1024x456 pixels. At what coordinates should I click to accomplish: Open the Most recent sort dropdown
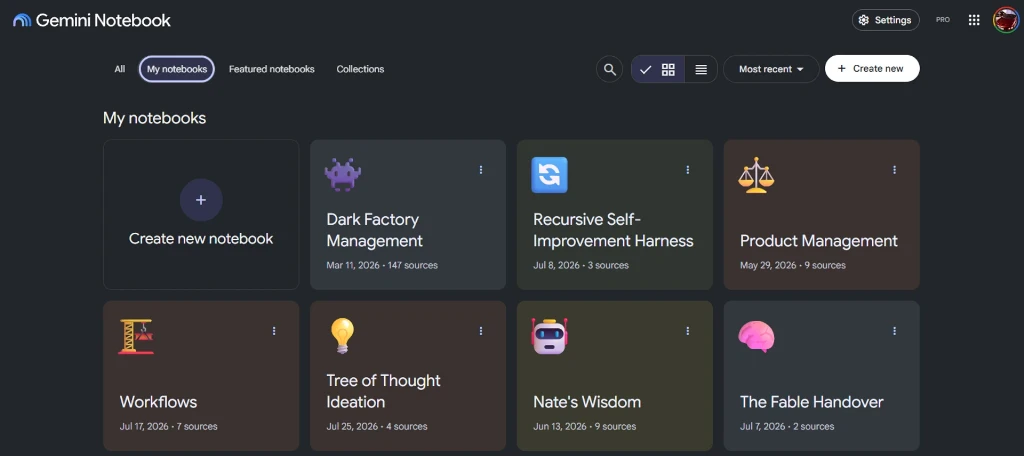pyautogui.click(x=771, y=69)
